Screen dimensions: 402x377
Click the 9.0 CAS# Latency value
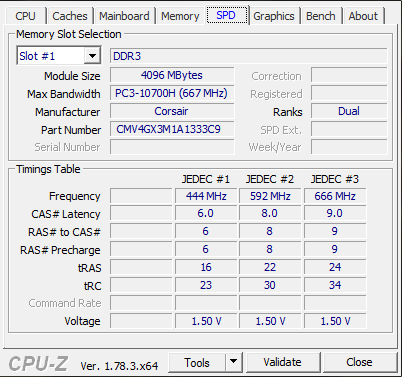[x=335, y=214]
